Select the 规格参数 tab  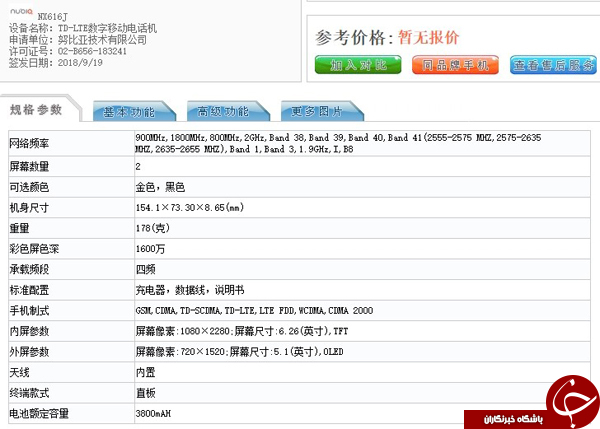pyautogui.click(x=36, y=110)
